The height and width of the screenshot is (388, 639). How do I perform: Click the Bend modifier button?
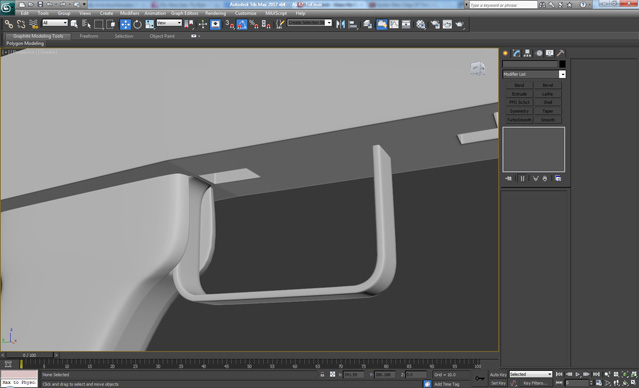pos(519,85)
